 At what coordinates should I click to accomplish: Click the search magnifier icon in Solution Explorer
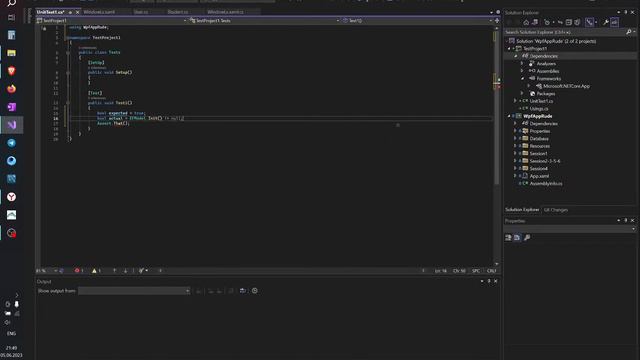click(629, 32)
